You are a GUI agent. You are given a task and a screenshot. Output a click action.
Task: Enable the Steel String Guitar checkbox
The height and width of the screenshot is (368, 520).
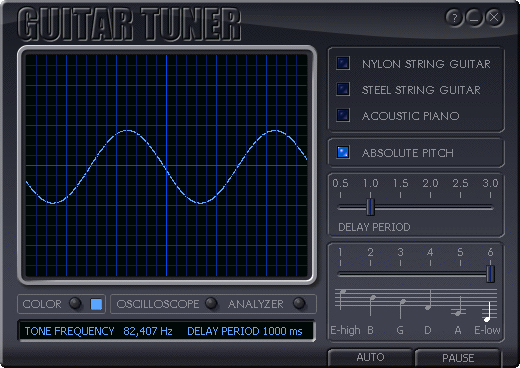pyautogui.click(x=343, y=89)
